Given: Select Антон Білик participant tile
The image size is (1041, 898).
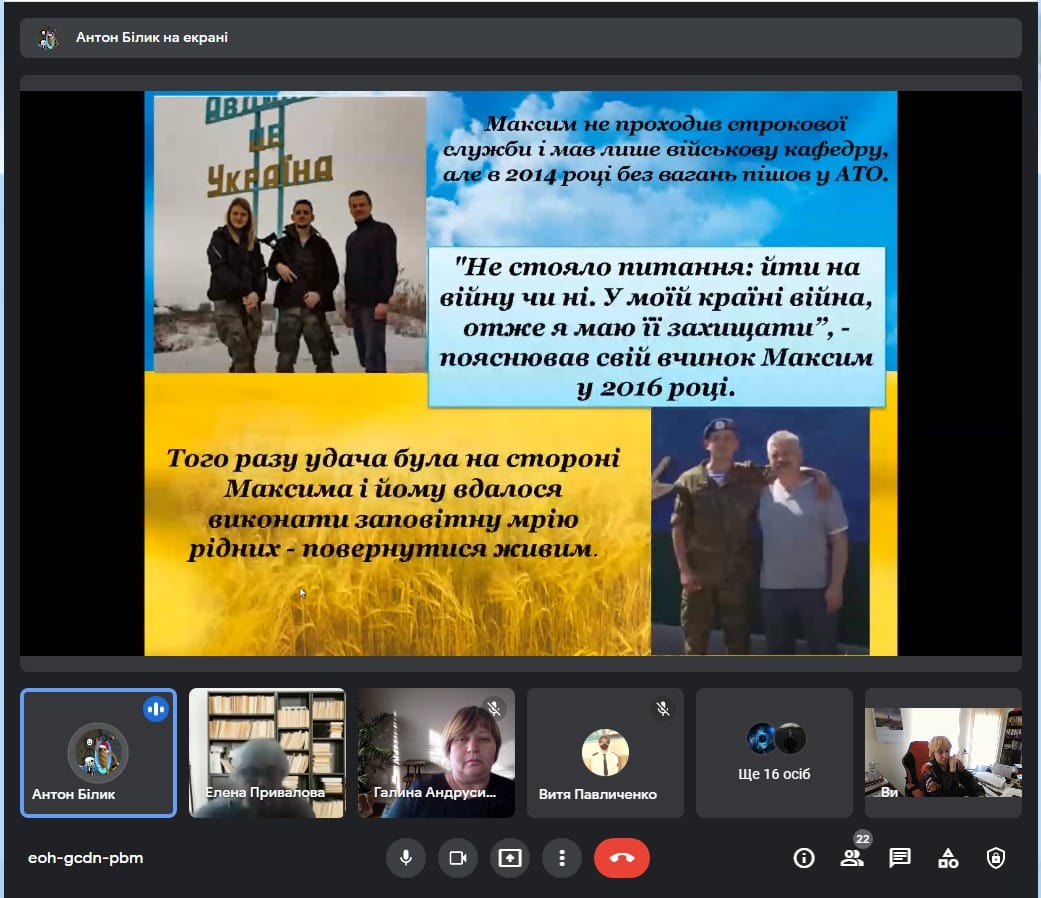Looking at the screenshot, I should (x=98, y=752).
